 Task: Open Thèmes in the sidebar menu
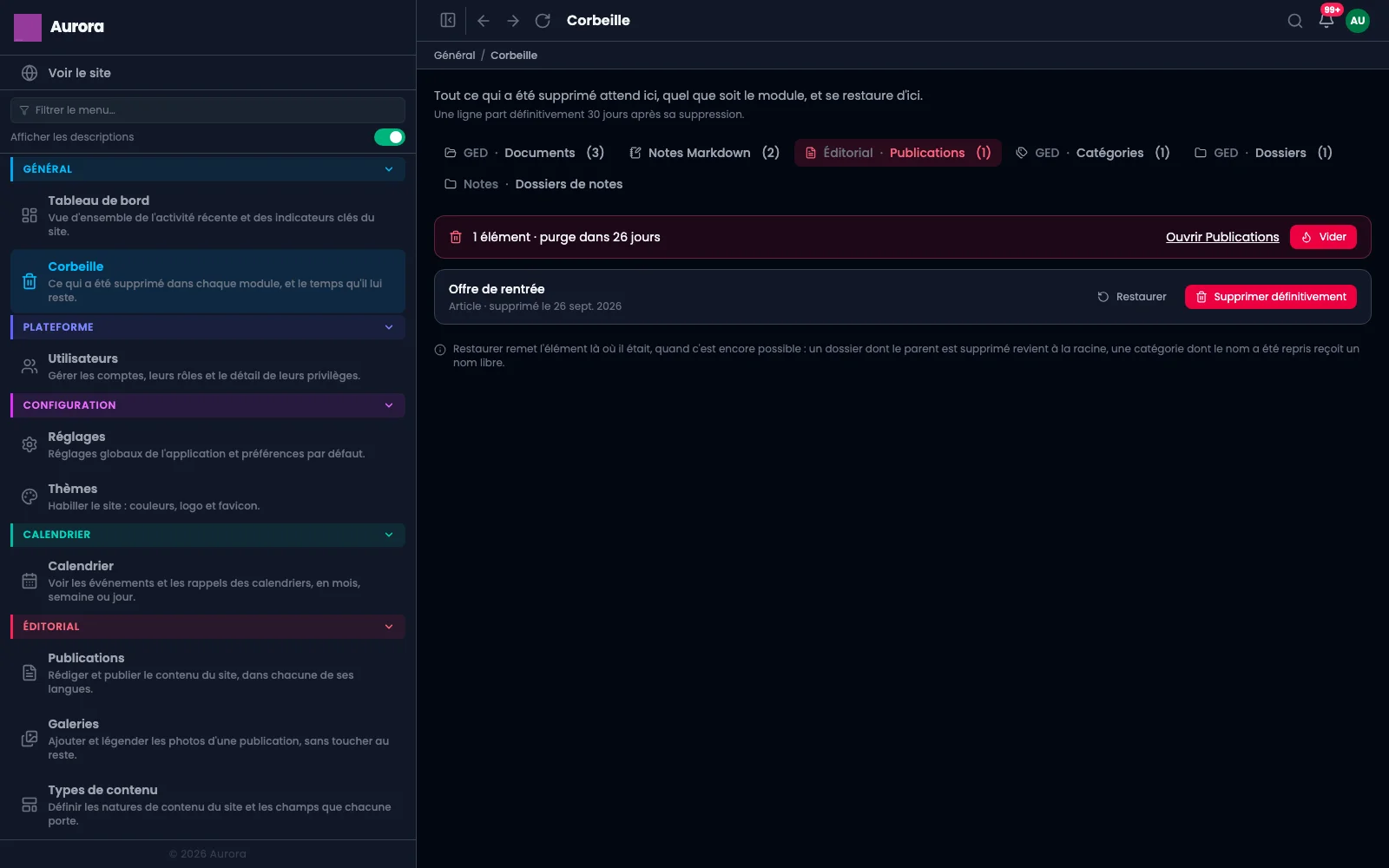207,496
